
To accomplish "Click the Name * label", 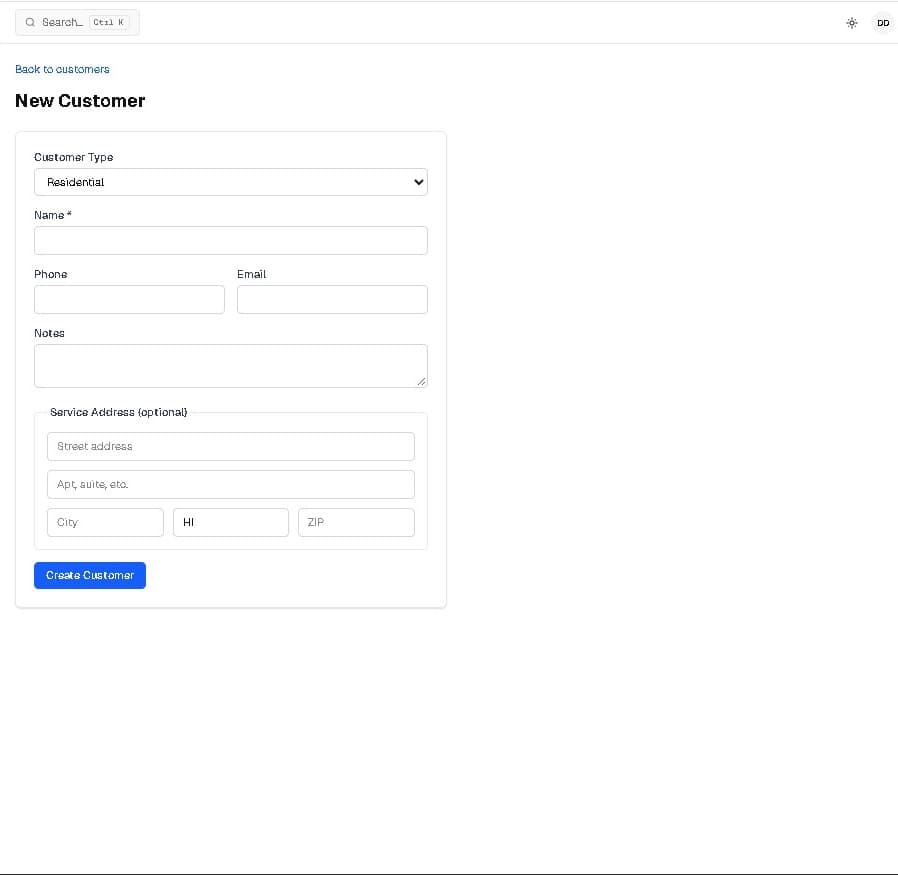I will 53,215.
